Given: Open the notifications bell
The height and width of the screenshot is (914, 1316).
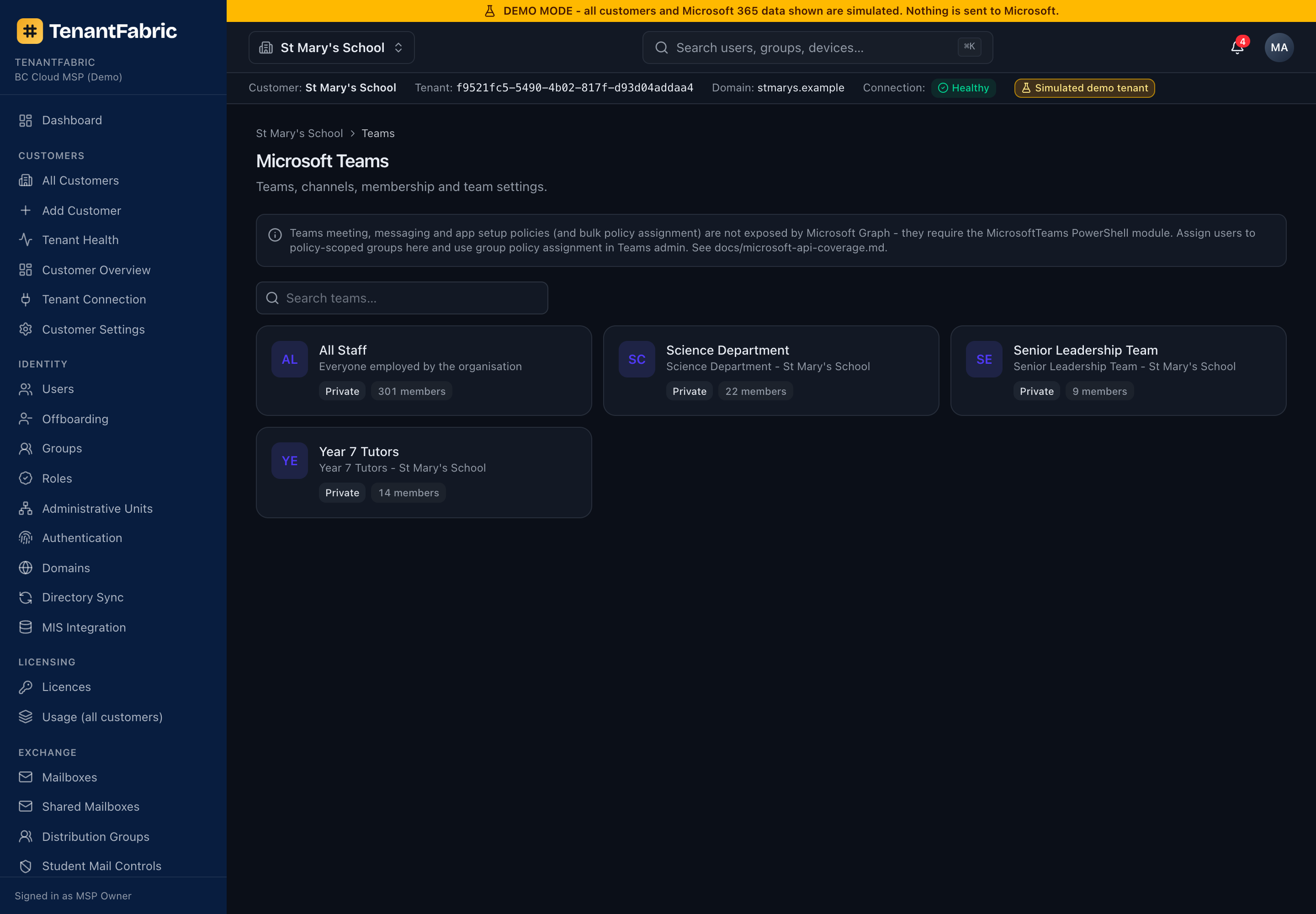Looking at the screenshot, I should (x=1237, y=48).
